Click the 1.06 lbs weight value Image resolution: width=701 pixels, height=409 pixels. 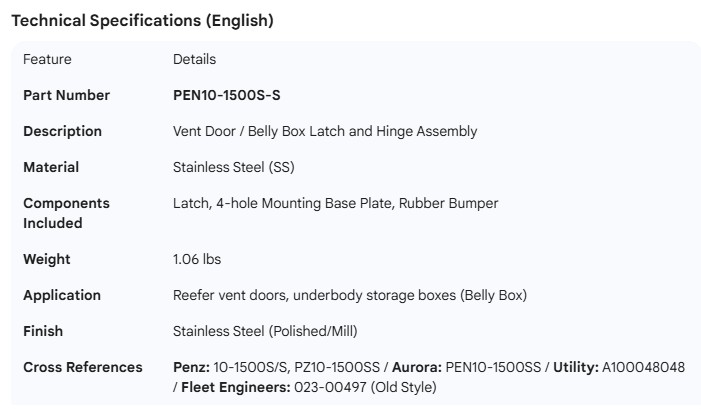point(197,259)
